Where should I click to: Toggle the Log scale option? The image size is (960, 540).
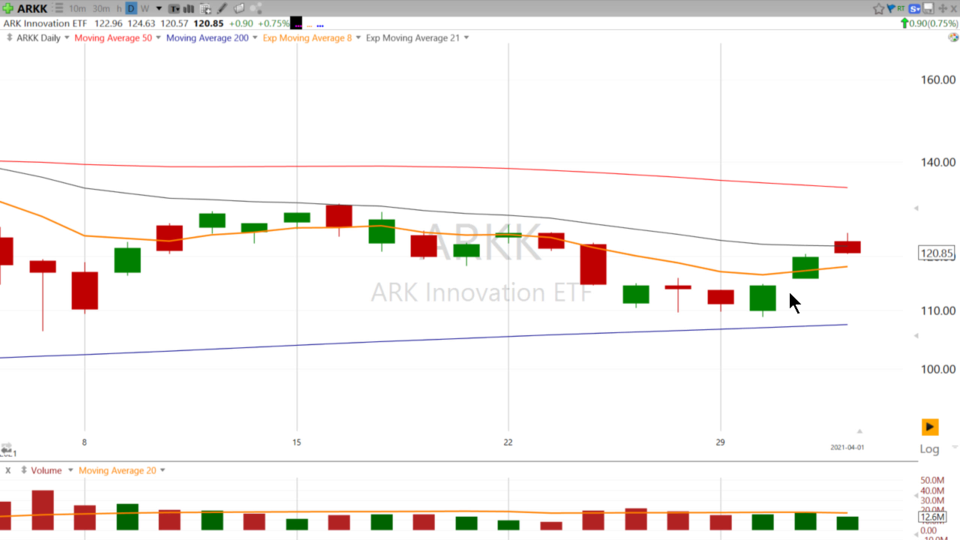(x=929, y=449)
